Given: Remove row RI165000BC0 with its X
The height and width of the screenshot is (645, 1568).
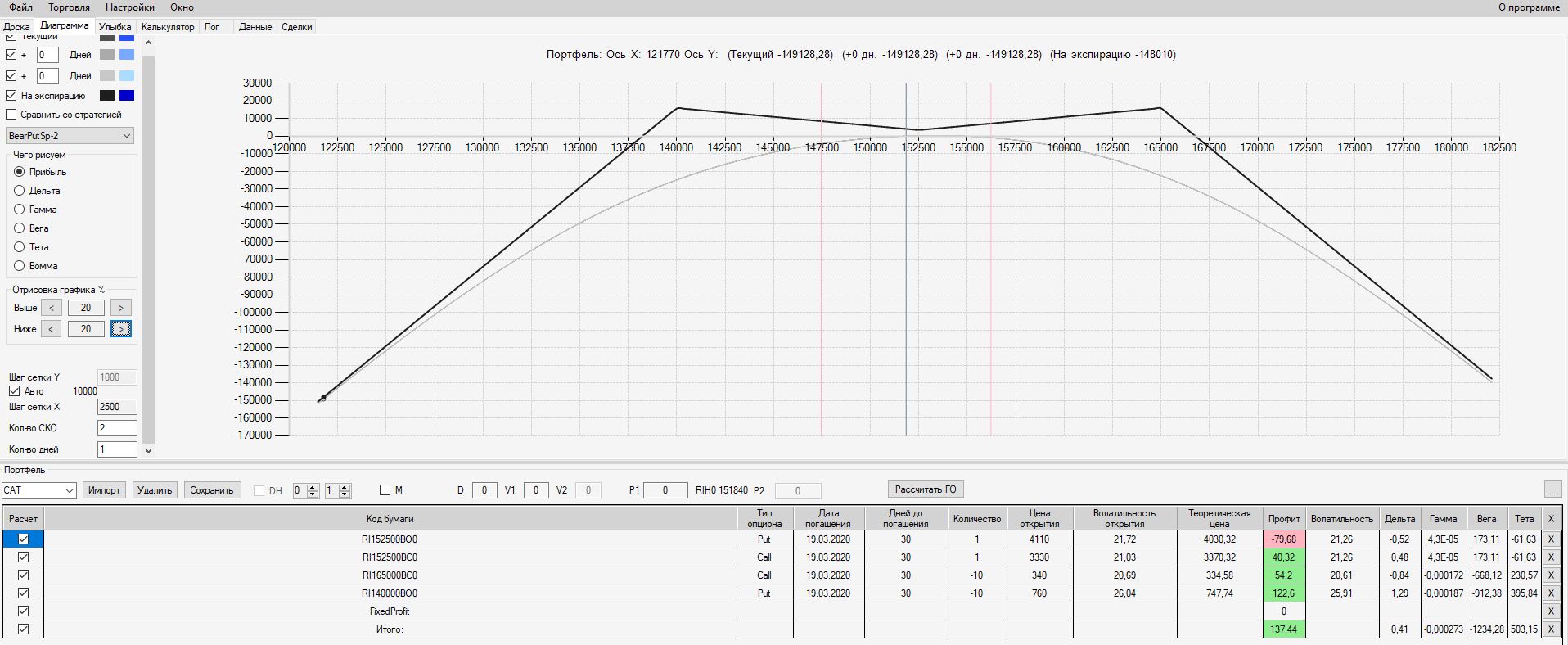Looking at the screenshot, I should pyautogui.click(x=1551, y=575).
